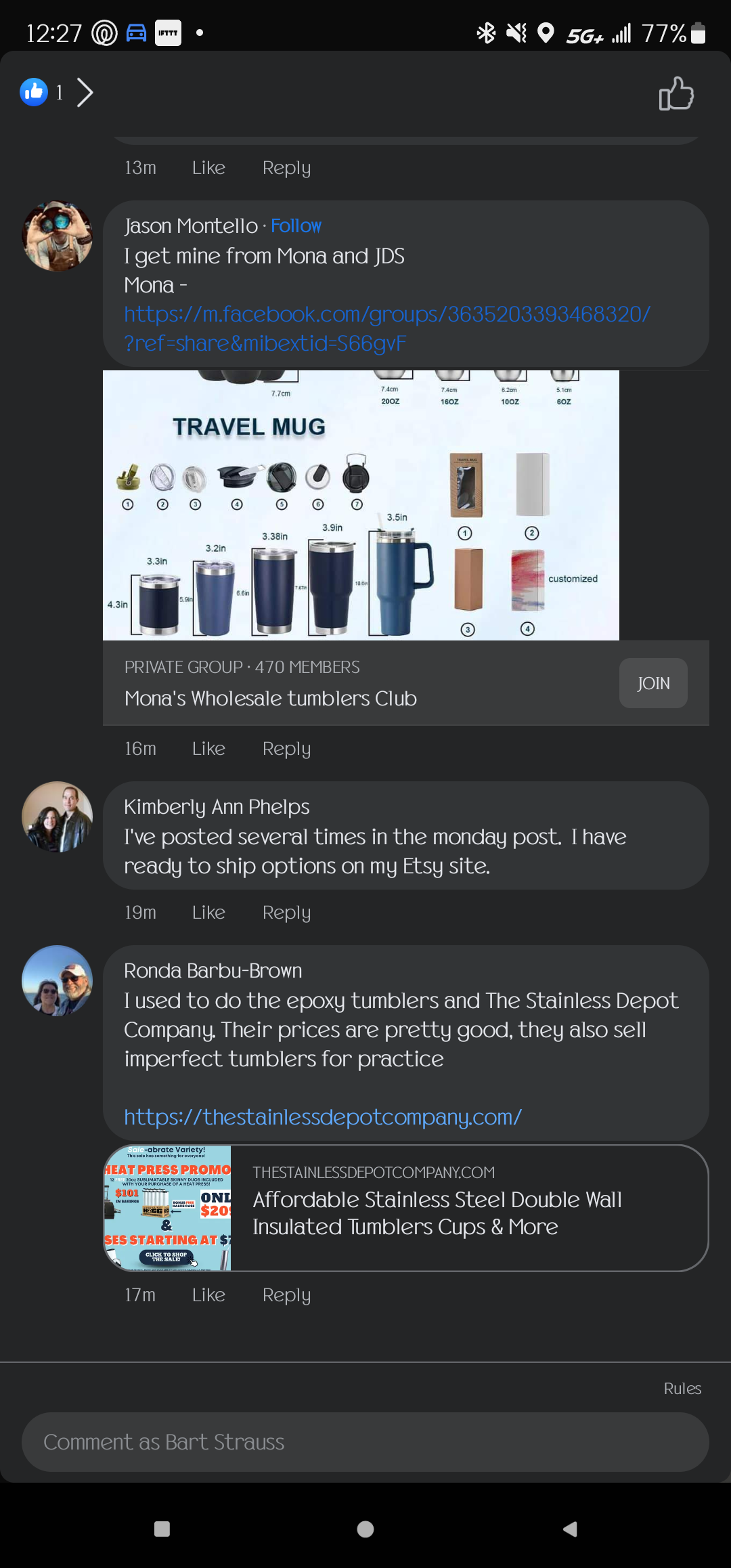
Task: Expand reactions list with the chevron arrow
Action: pos(85,92)
